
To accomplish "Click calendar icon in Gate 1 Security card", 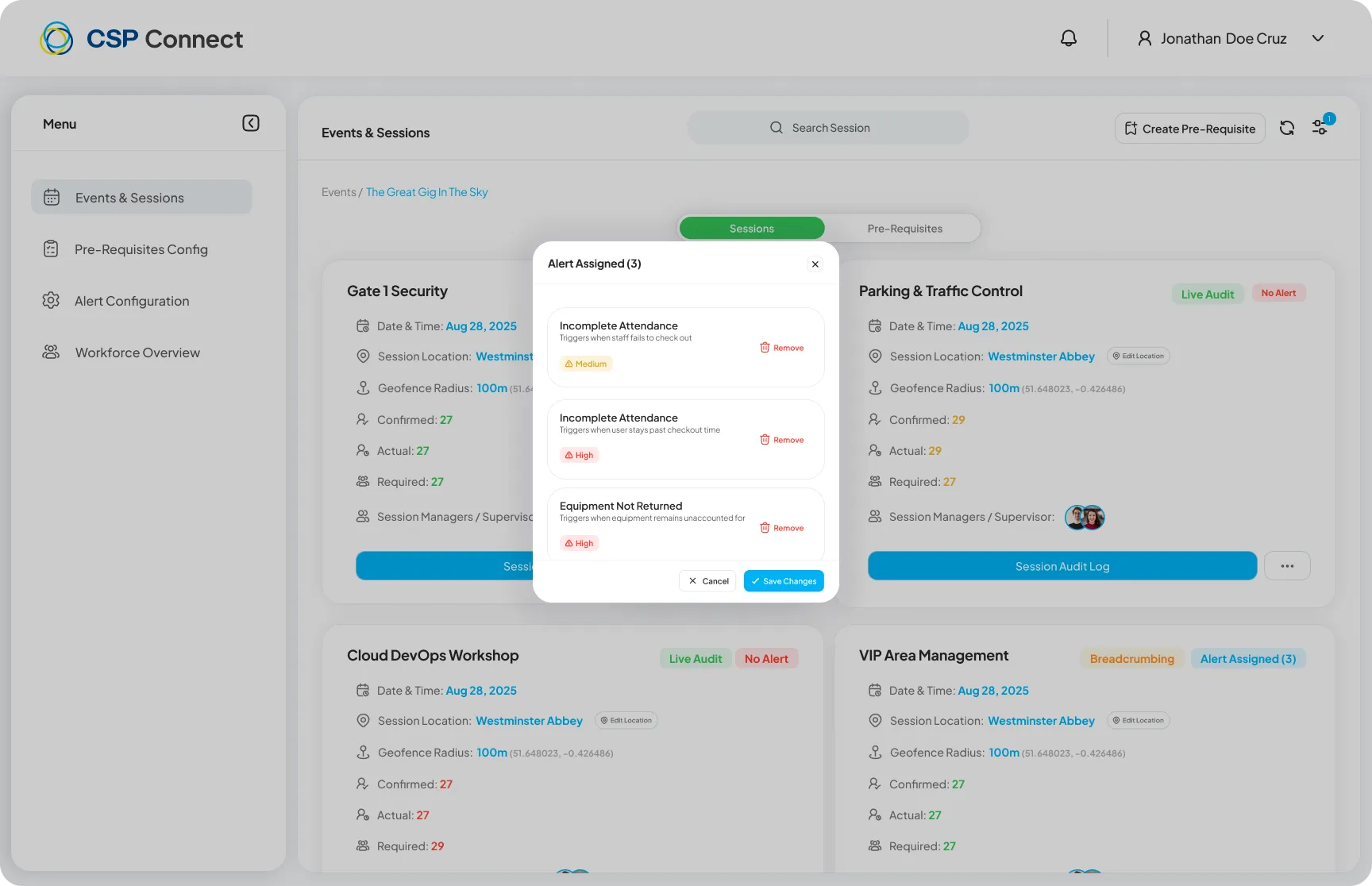I will (x=363, y=326).
